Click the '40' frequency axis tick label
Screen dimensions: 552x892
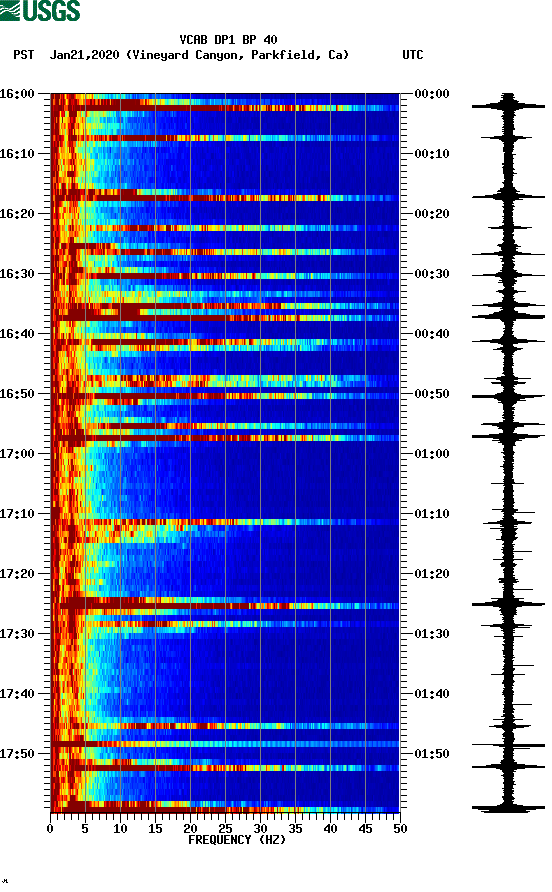click(x=330, y=829)
